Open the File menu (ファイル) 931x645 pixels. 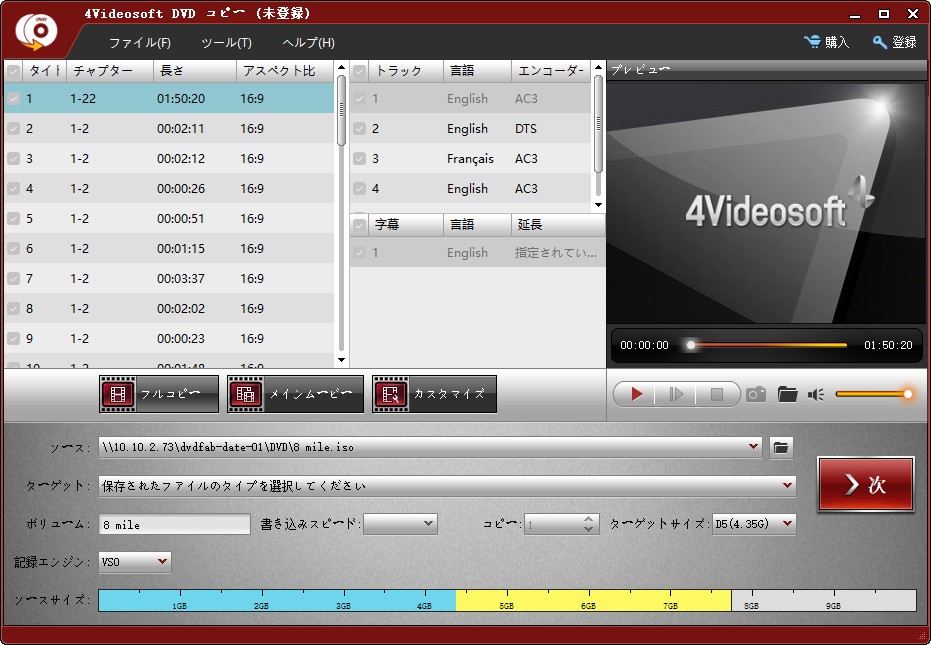click(x=140, y=43)
